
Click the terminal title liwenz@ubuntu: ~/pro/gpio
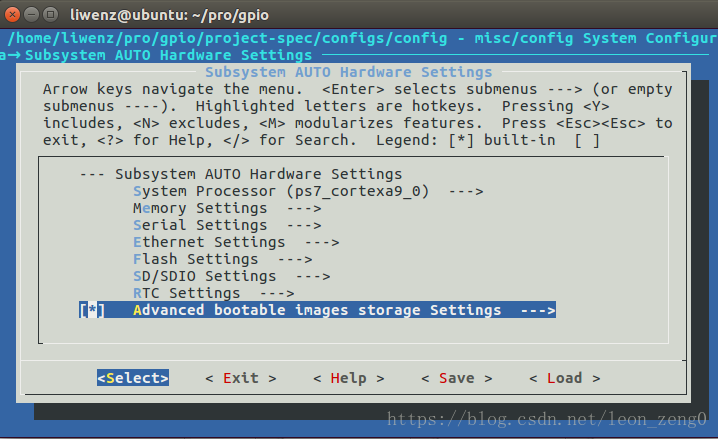[x=169, y=15]
